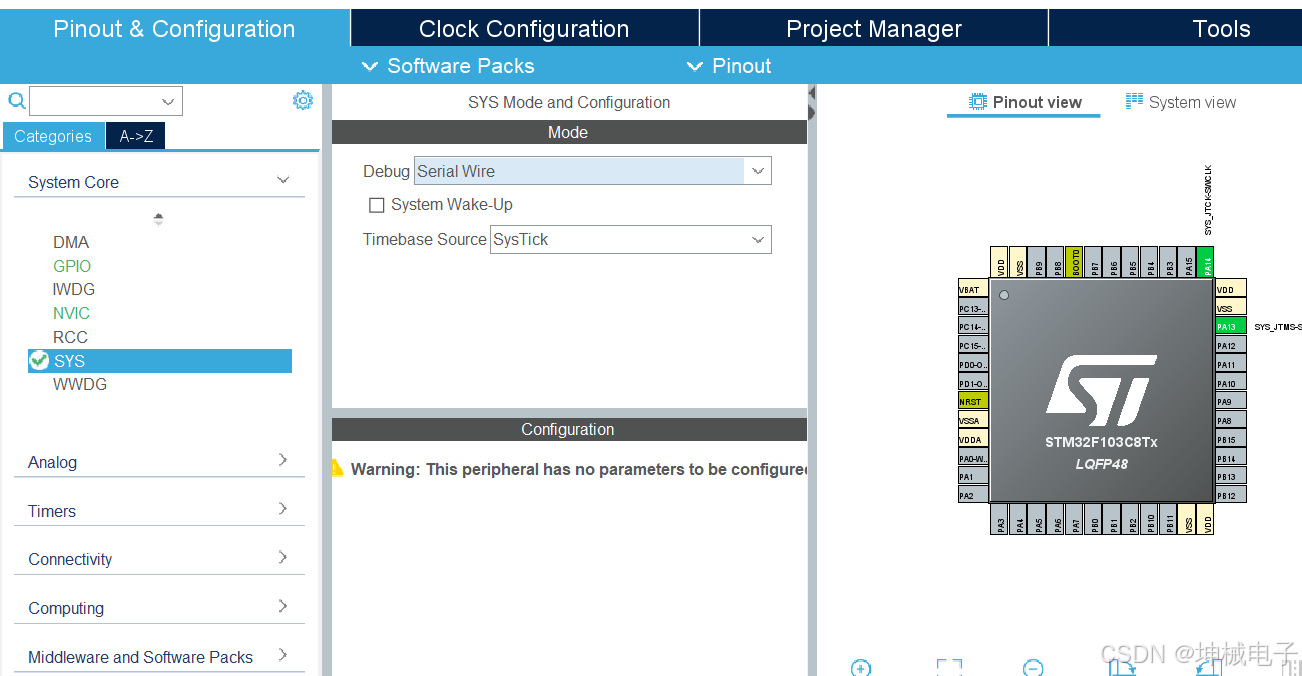The image size is (1302, 676).
Task: Open the Pinout dropdown menu
Action: 729,66
